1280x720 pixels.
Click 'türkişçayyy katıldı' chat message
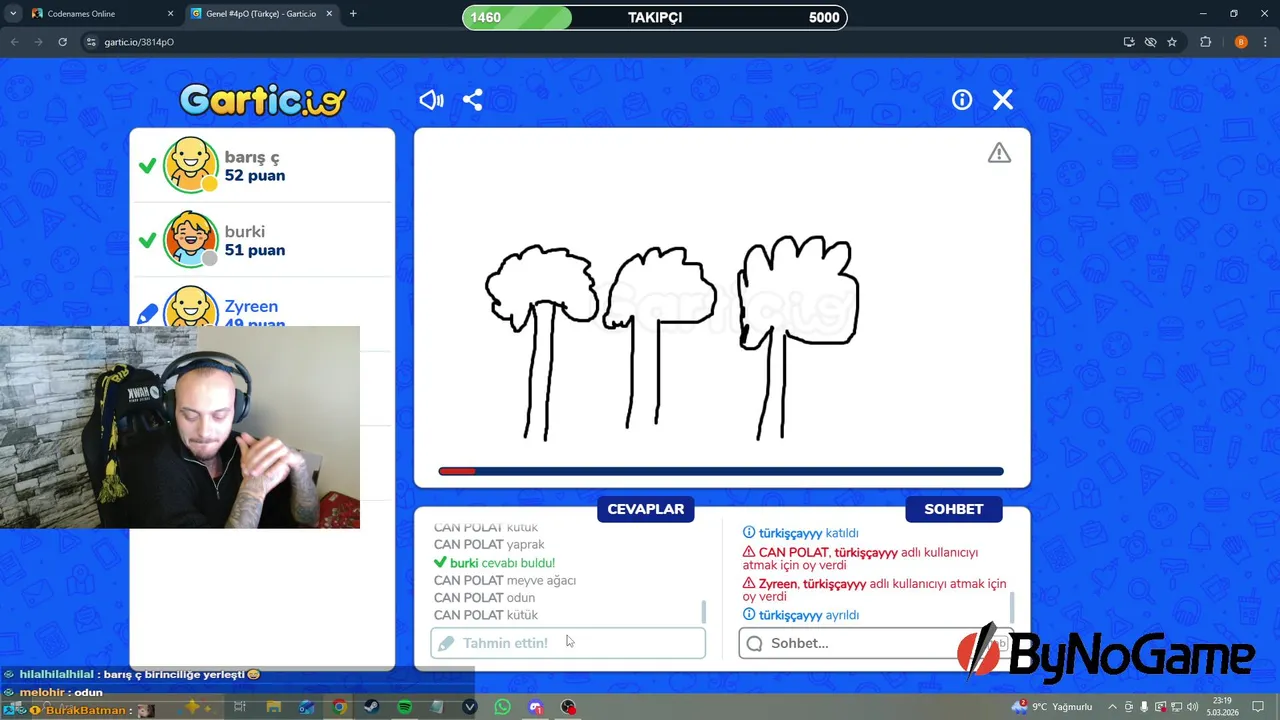pyautogui.click(x=801, y=533)
